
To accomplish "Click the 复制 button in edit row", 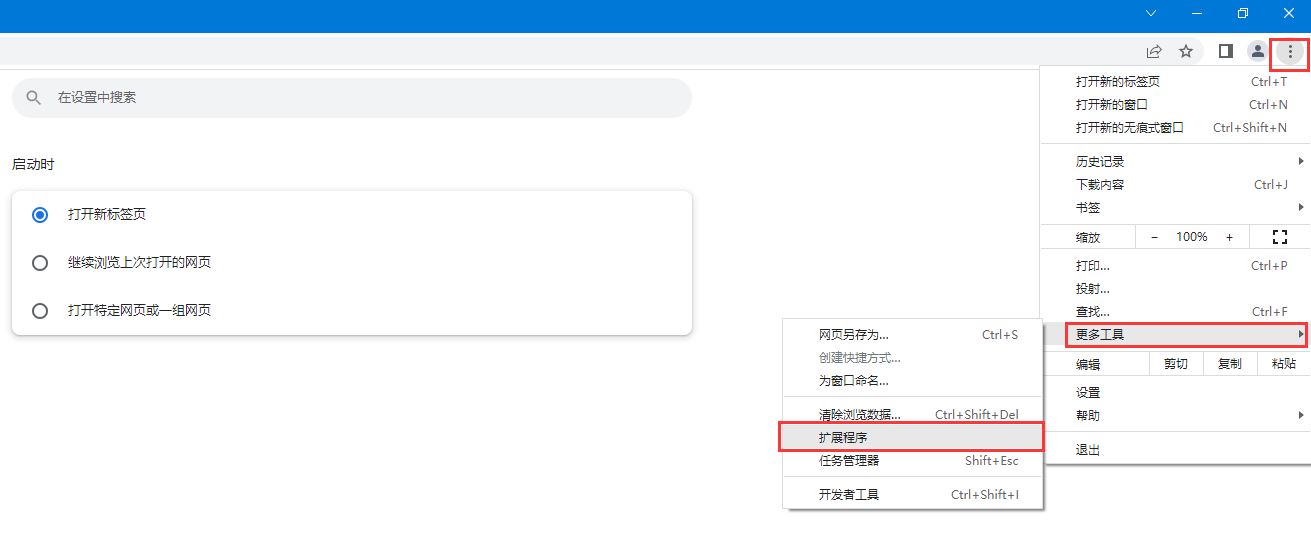I will coord(1229,365).
